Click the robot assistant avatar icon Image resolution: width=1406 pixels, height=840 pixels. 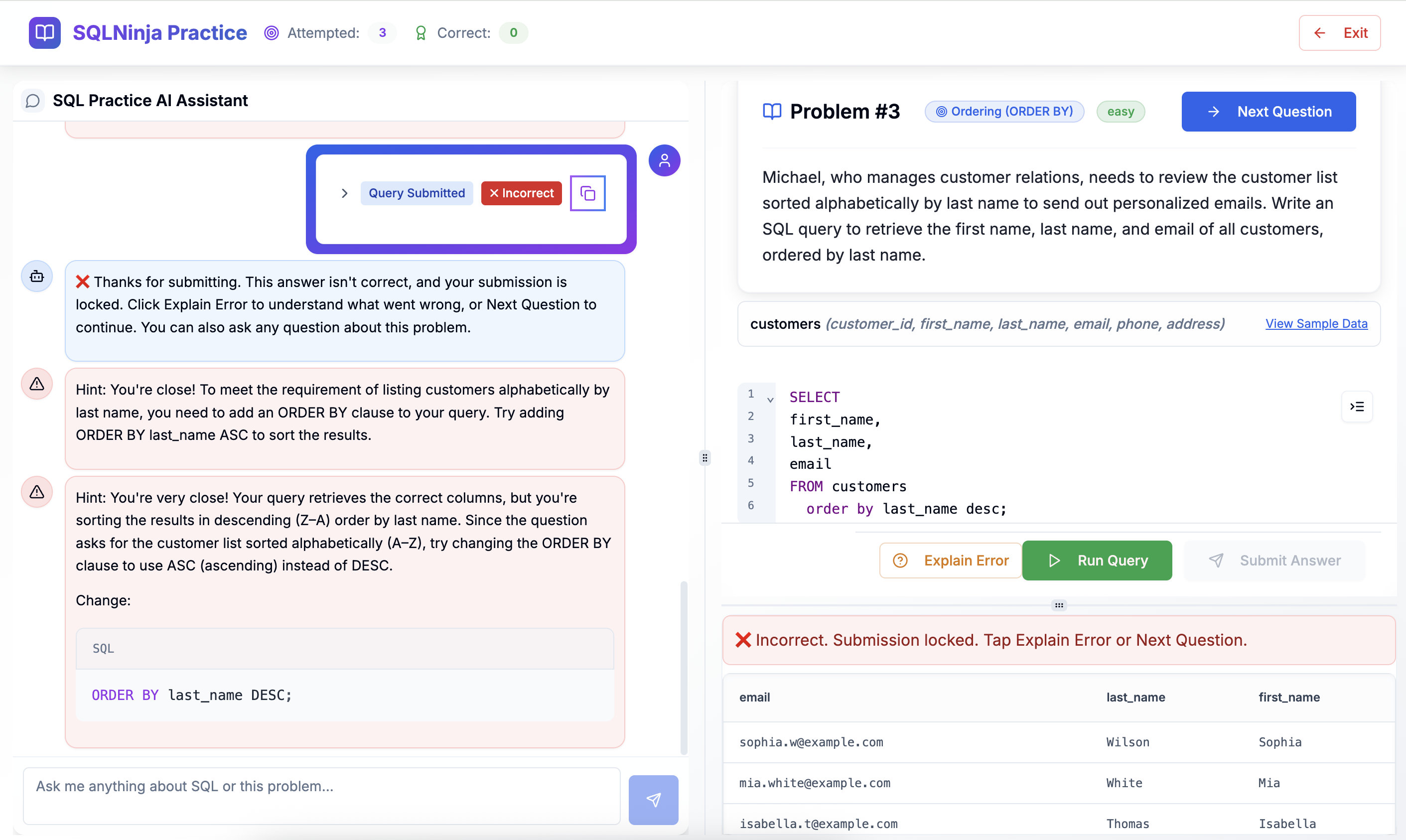pyautogui.click(x=37, y=276)
